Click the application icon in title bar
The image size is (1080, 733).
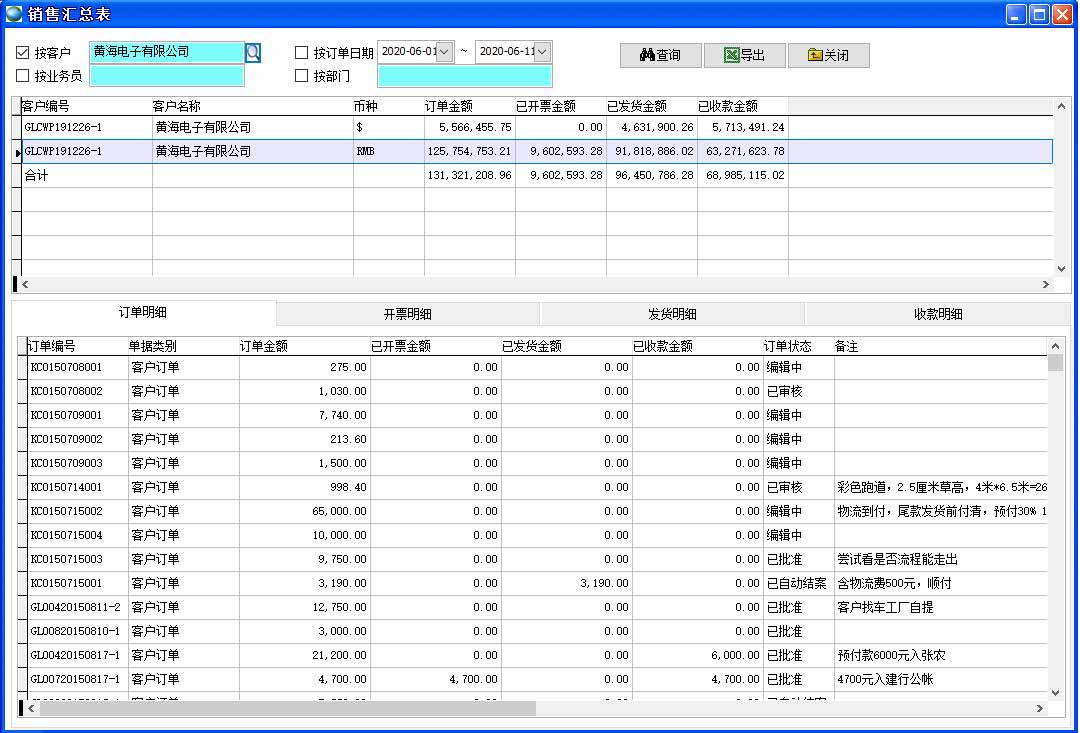[x=15, y=14]
